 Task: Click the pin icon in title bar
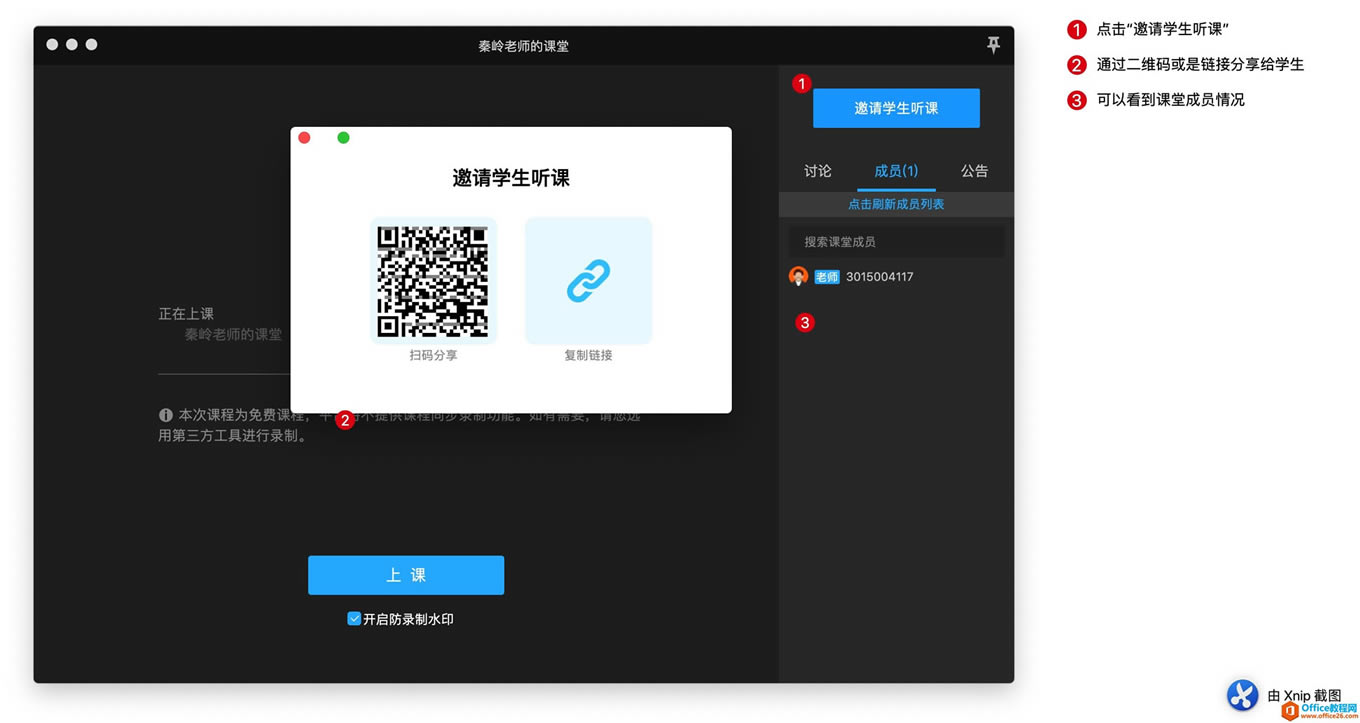coord(993,45)
